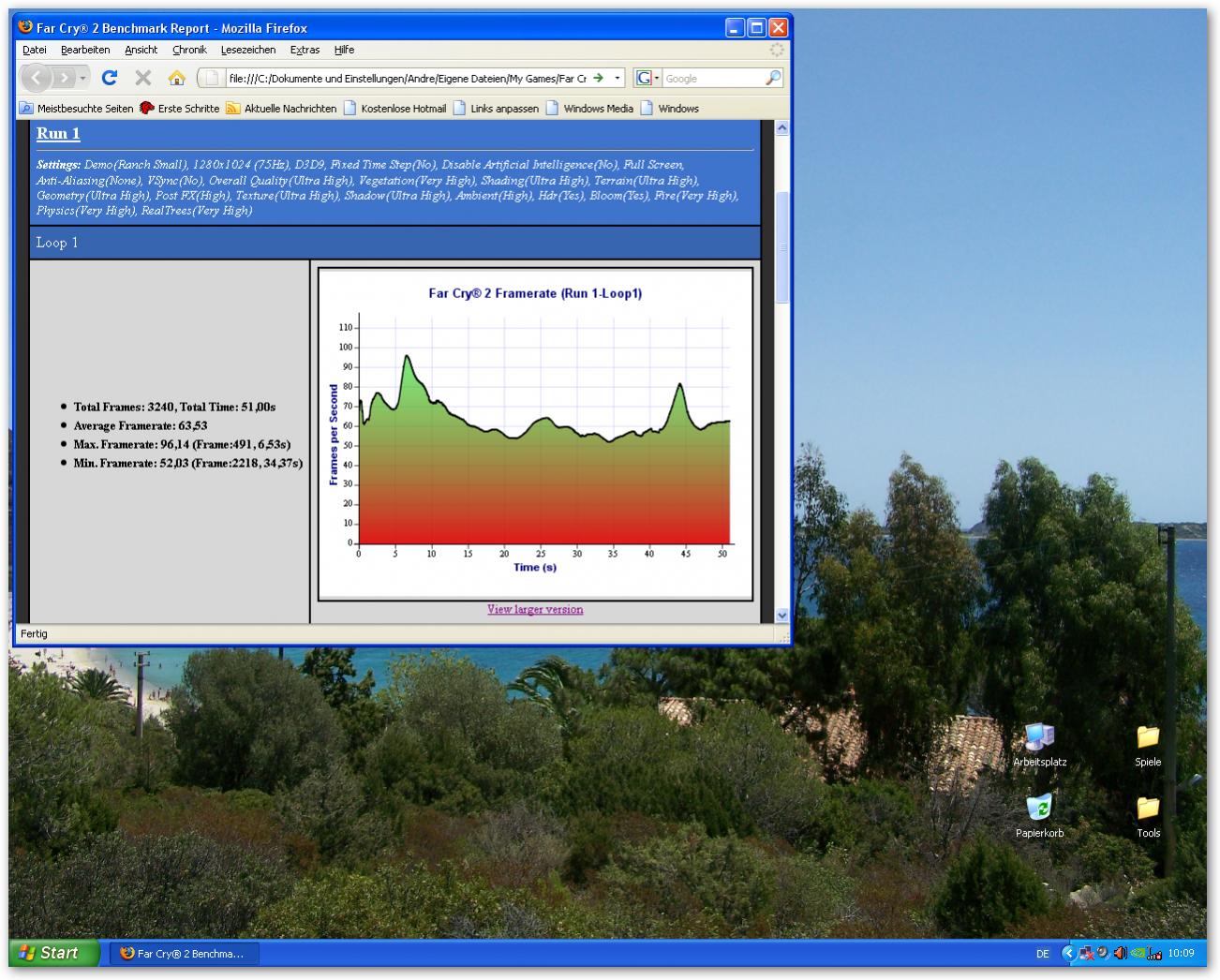The height and width of the screenshot is (980, 1220).
Task: Click the Fertig status bar text
Action: point(34,634)
